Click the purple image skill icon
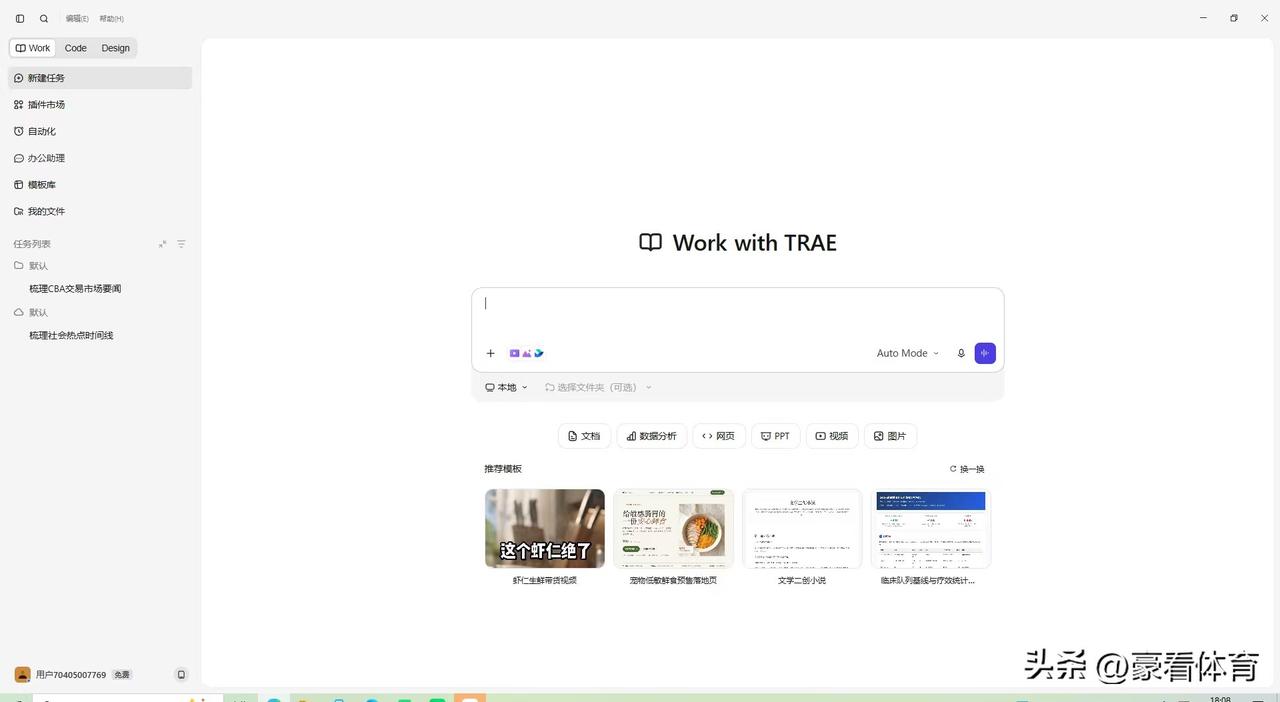 coord(527,353)
